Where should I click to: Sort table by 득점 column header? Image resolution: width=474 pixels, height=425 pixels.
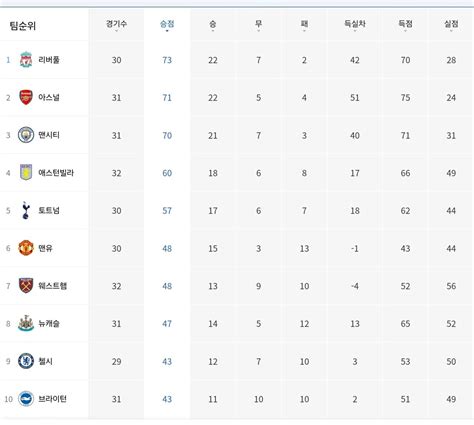point(405,24)
